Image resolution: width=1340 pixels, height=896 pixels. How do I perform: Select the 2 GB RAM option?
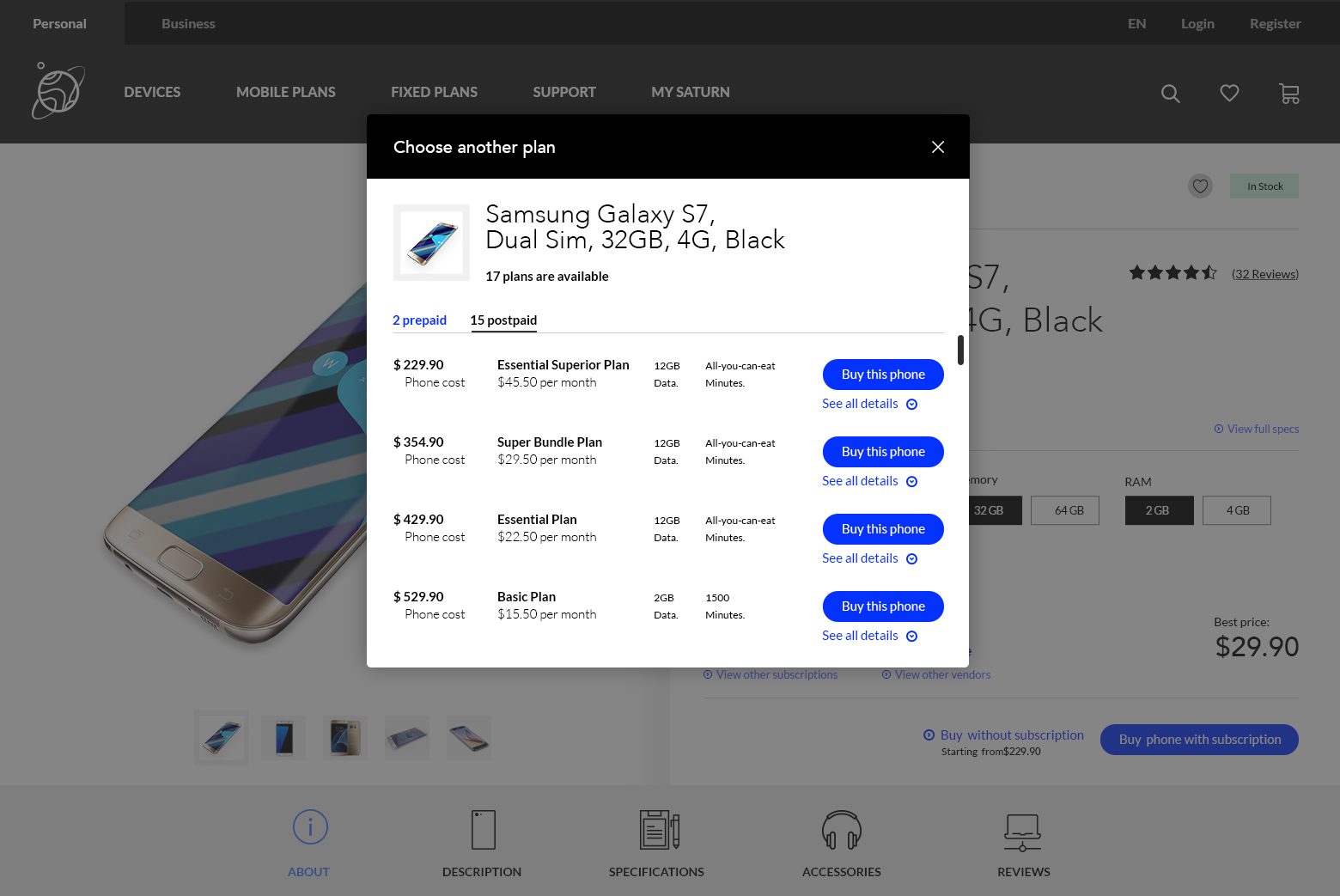[x=1158, y=510]
